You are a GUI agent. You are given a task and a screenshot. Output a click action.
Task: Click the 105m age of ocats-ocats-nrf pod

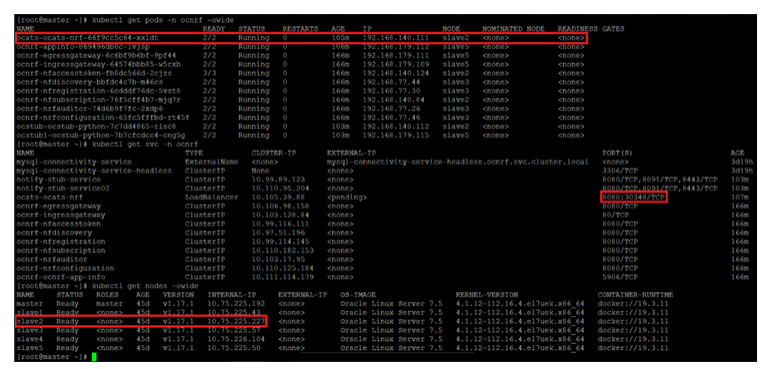point(340,37)
